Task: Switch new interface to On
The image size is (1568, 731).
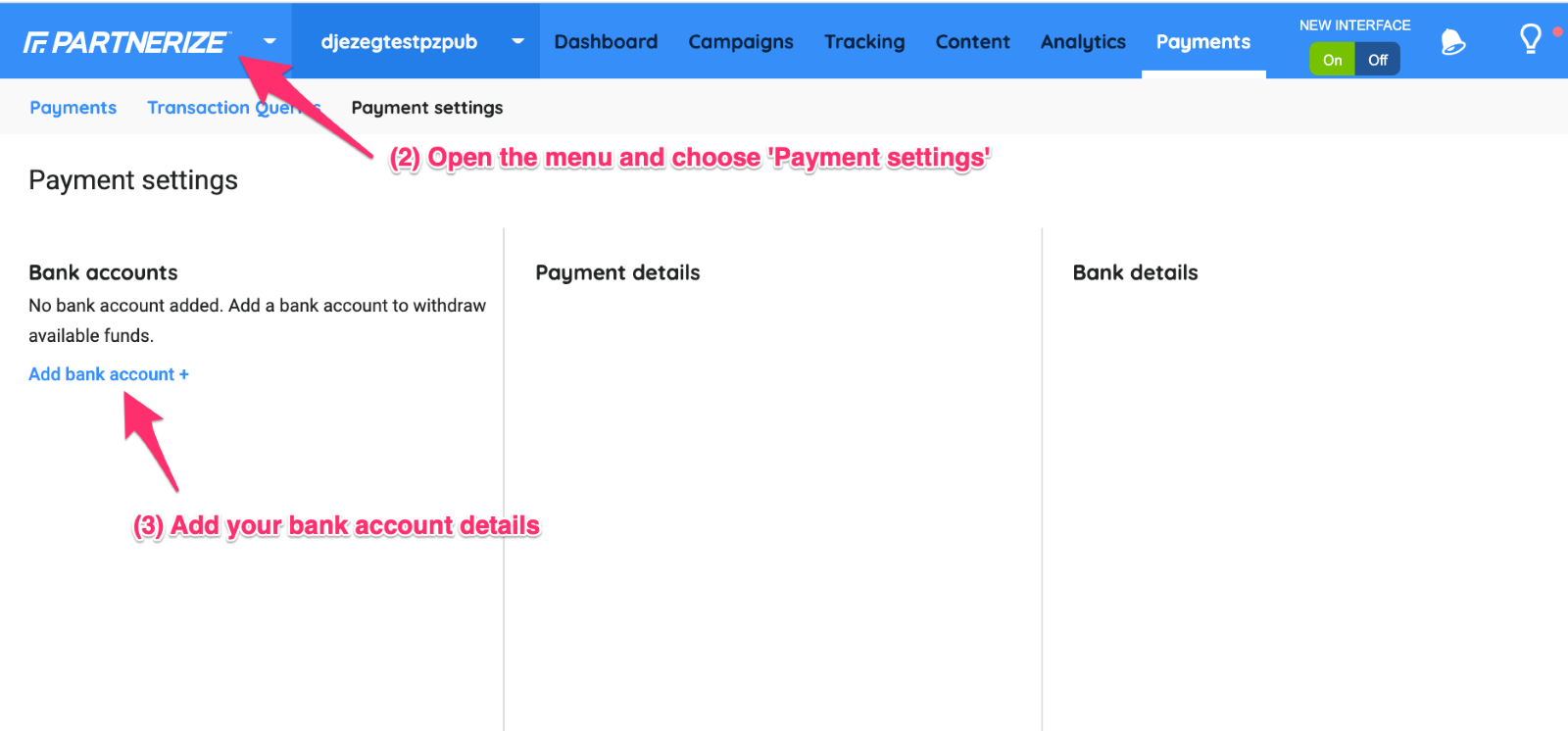Action: coord(1332,60)
